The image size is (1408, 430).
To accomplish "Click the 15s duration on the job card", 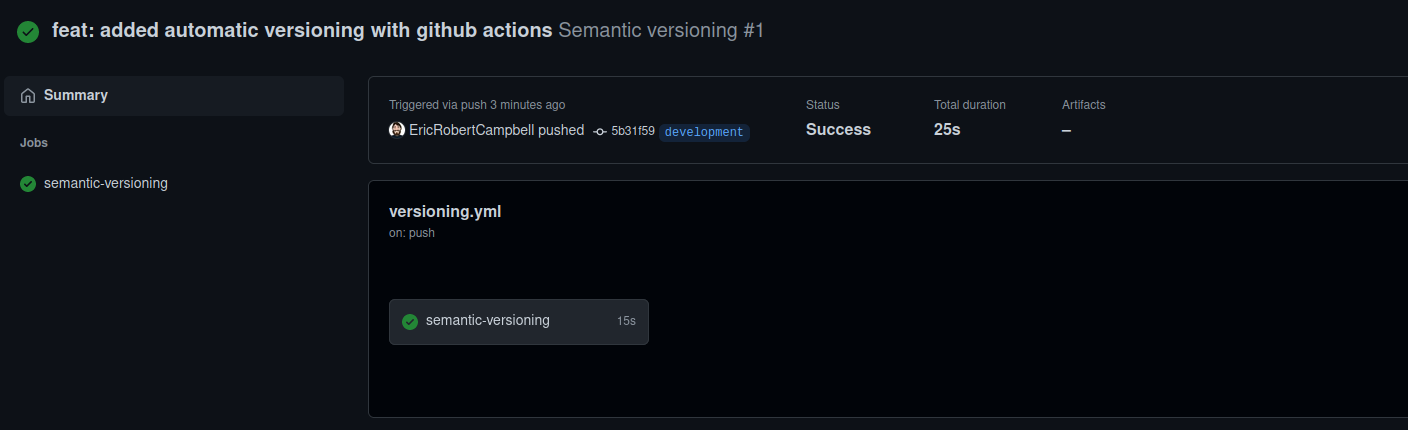I will 626,322.
